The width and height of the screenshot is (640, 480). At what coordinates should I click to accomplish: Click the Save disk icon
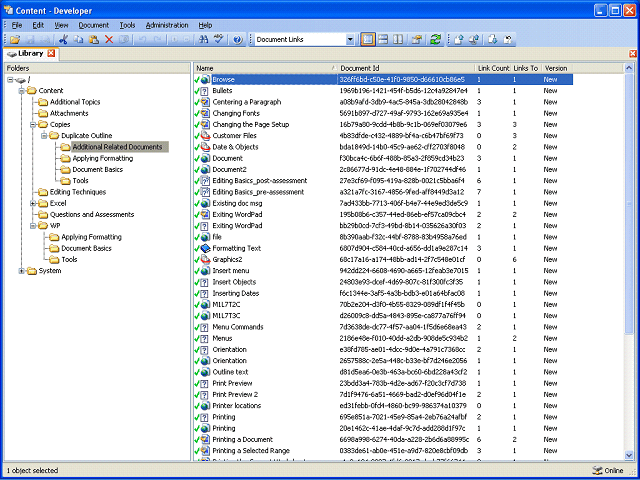tap(30, 40)
